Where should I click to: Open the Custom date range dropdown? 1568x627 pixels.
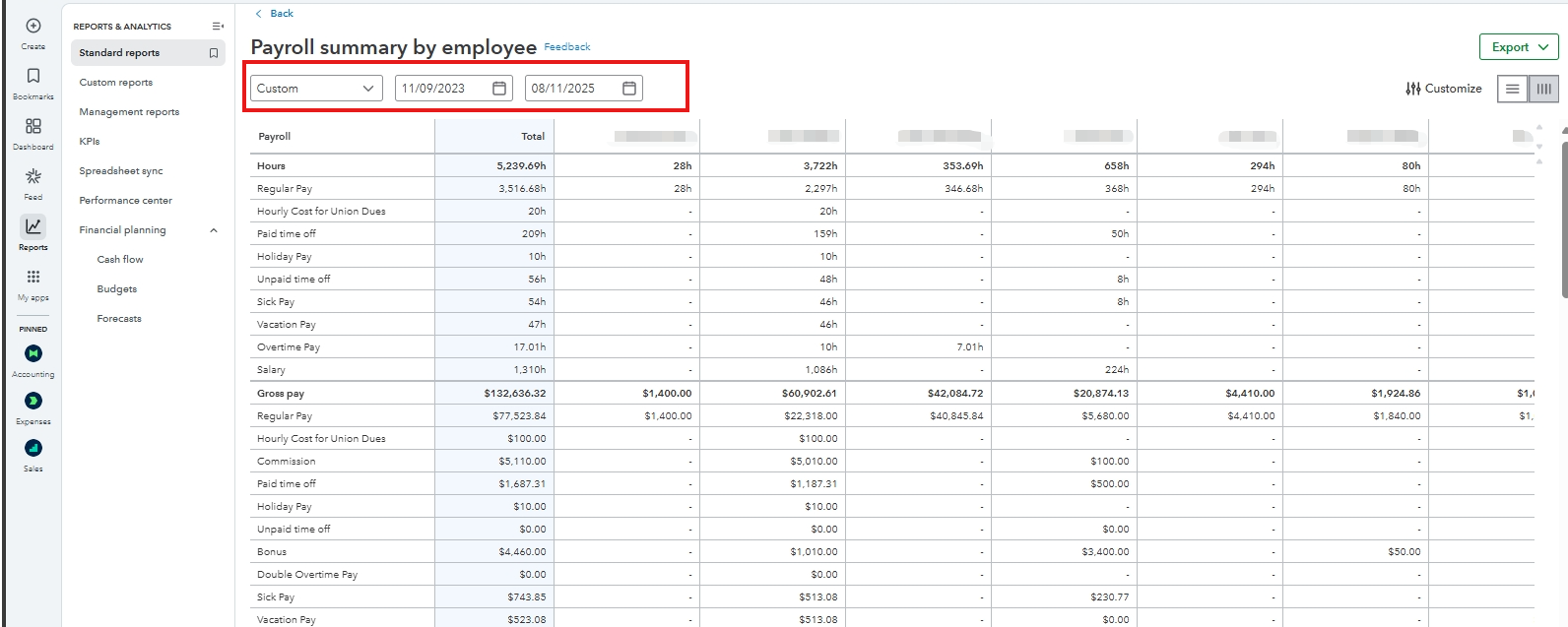[316, 89]
